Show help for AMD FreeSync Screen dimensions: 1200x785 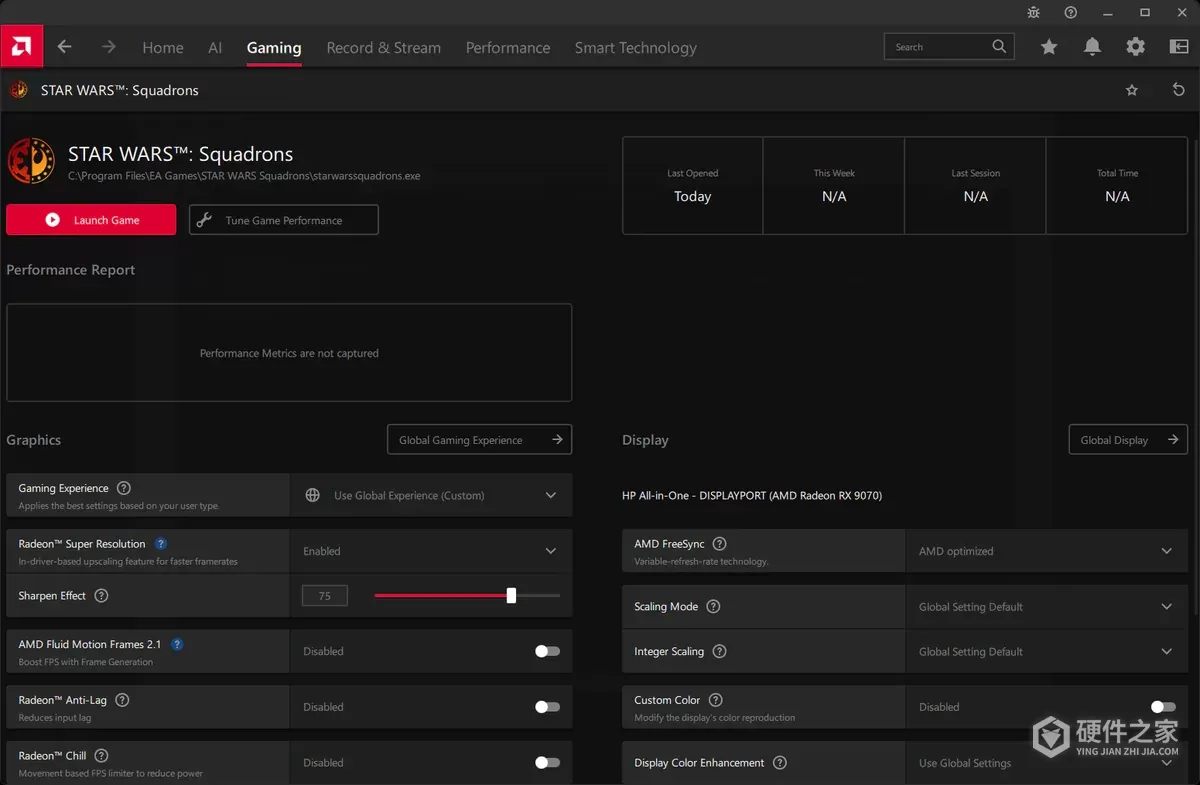click(x=719, y=544)
